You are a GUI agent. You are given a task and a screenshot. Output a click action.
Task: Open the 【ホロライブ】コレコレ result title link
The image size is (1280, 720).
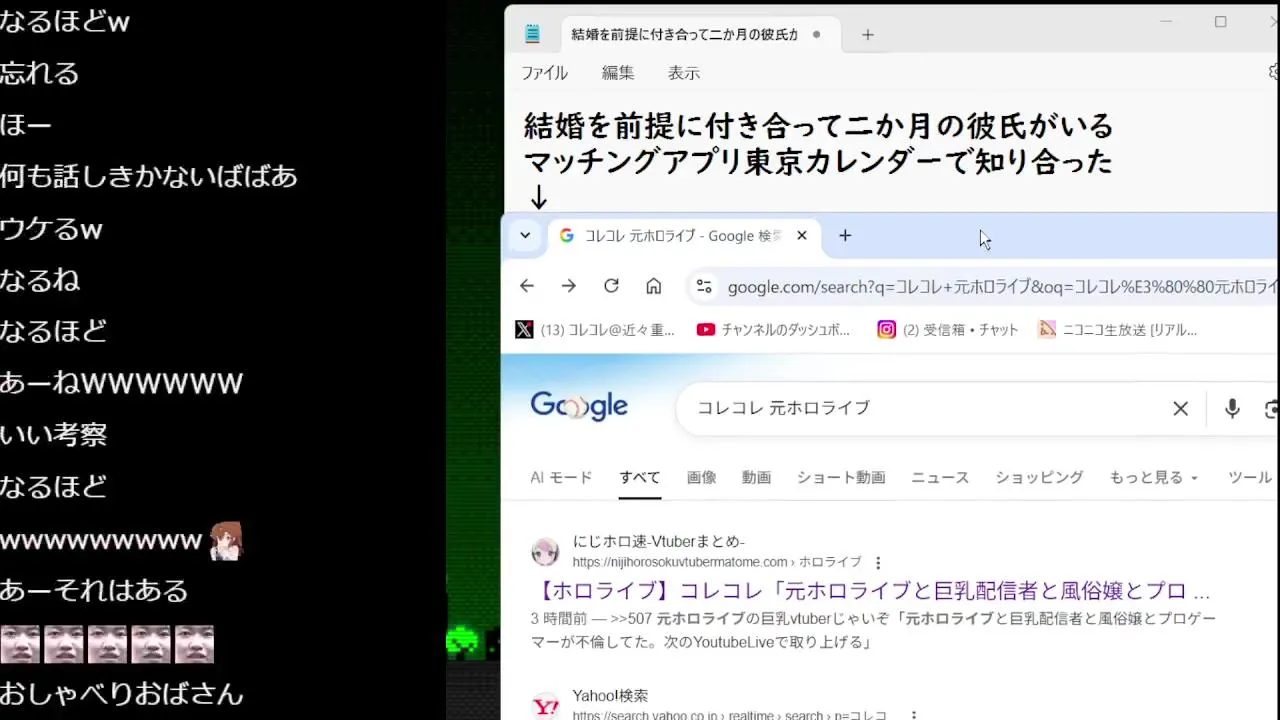(x=870, y=590)
